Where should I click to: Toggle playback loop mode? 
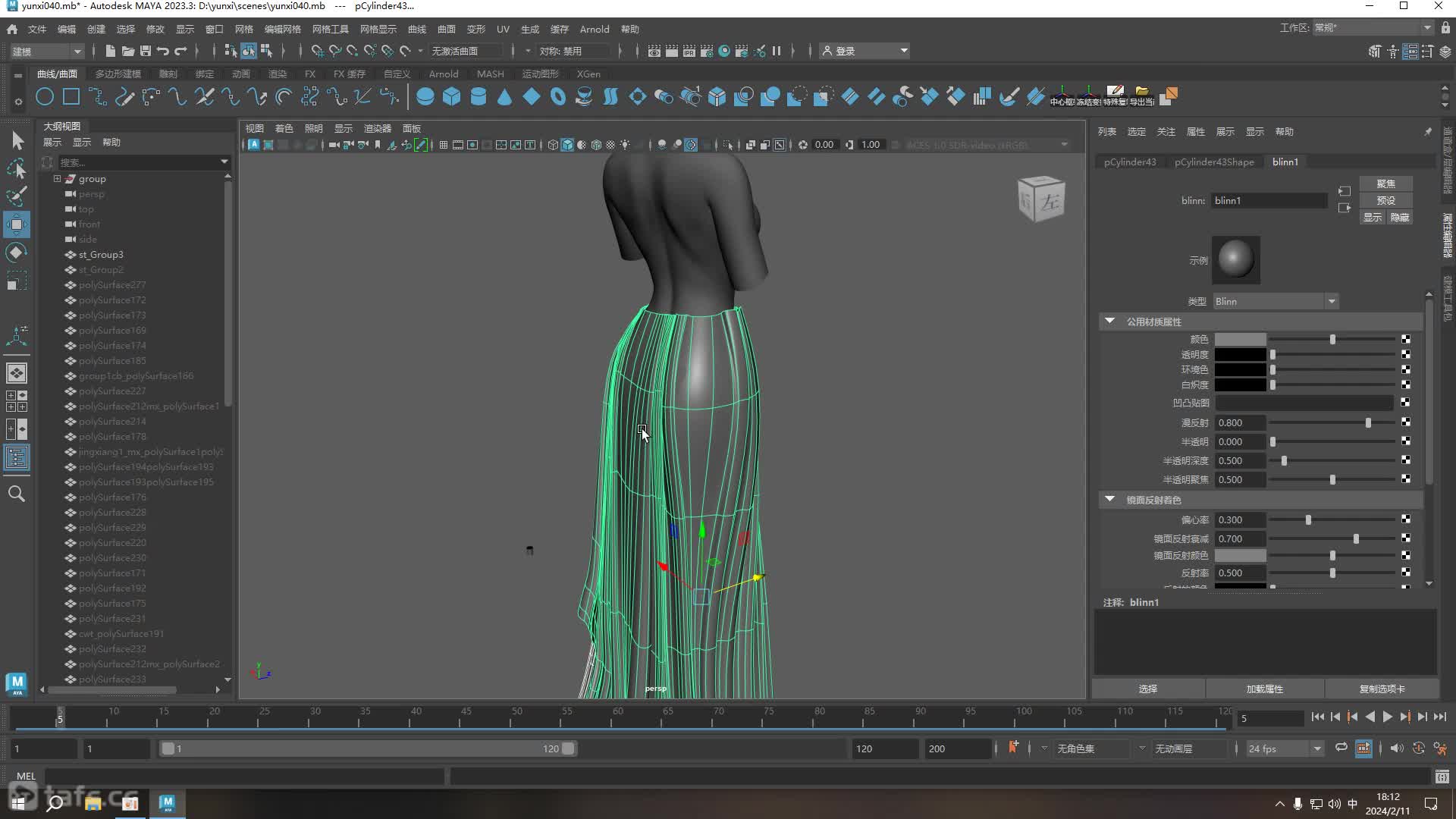click(x=1341, y=748)
